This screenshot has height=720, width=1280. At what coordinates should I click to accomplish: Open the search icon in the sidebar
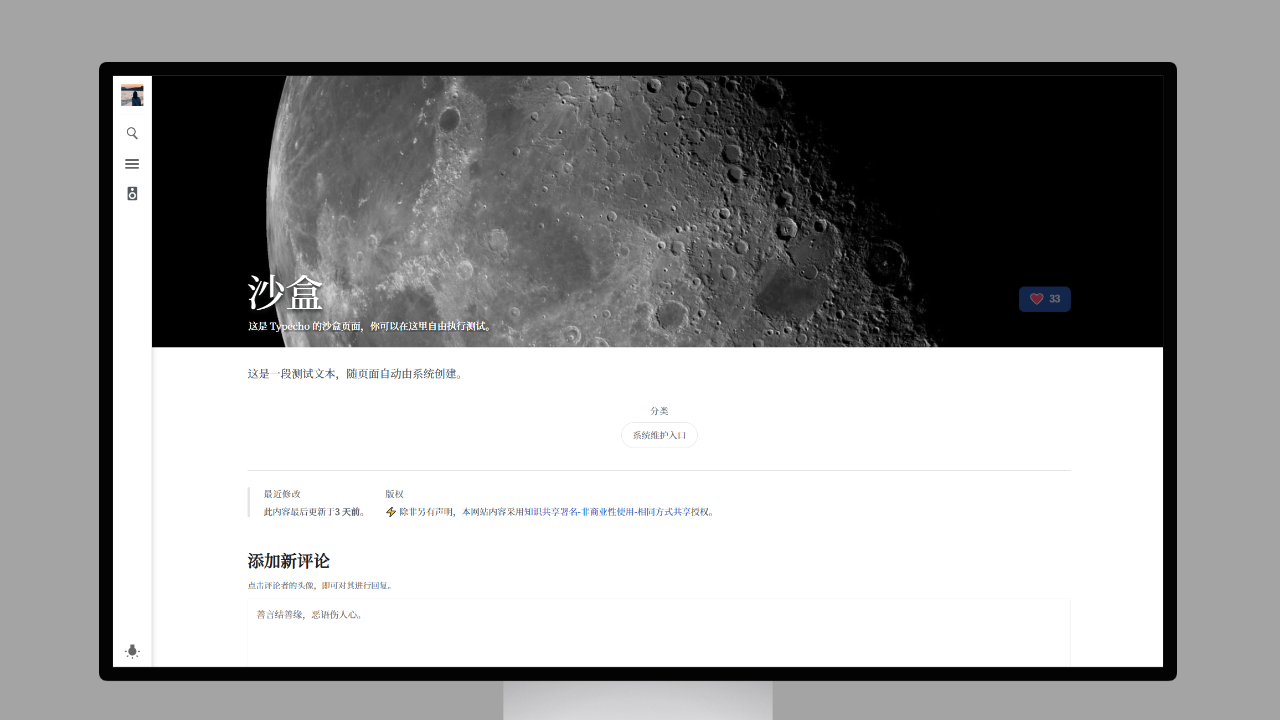(x=132, y=133)
